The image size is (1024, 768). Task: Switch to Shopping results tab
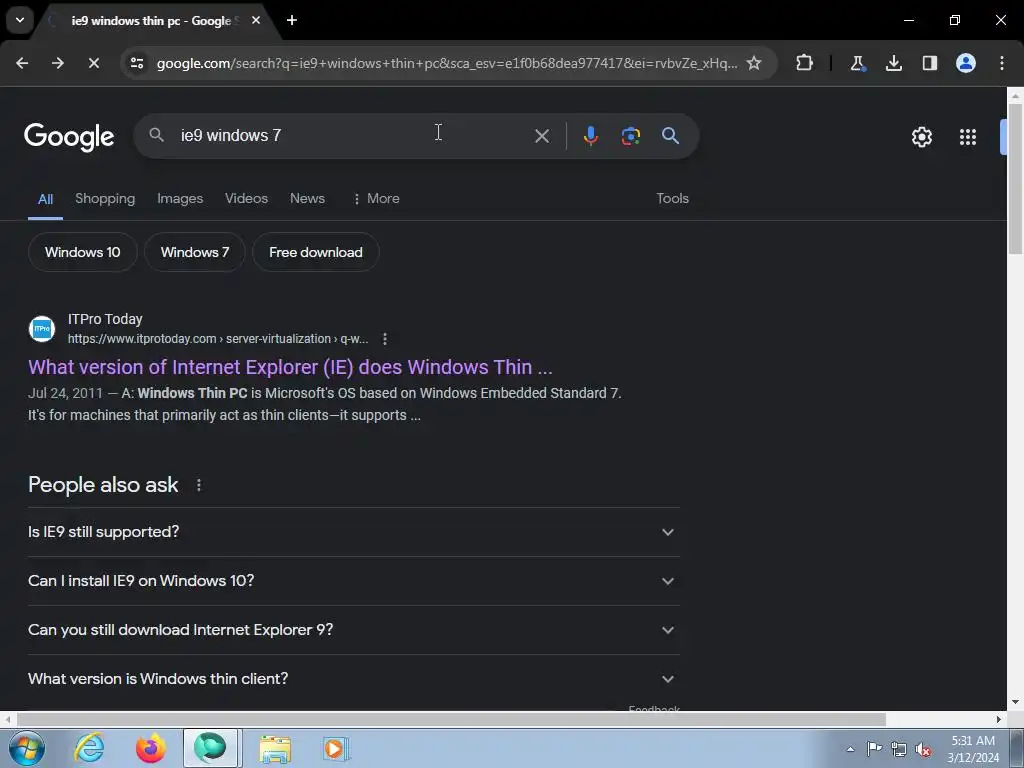pyautogui.click(x=105, y=199)
